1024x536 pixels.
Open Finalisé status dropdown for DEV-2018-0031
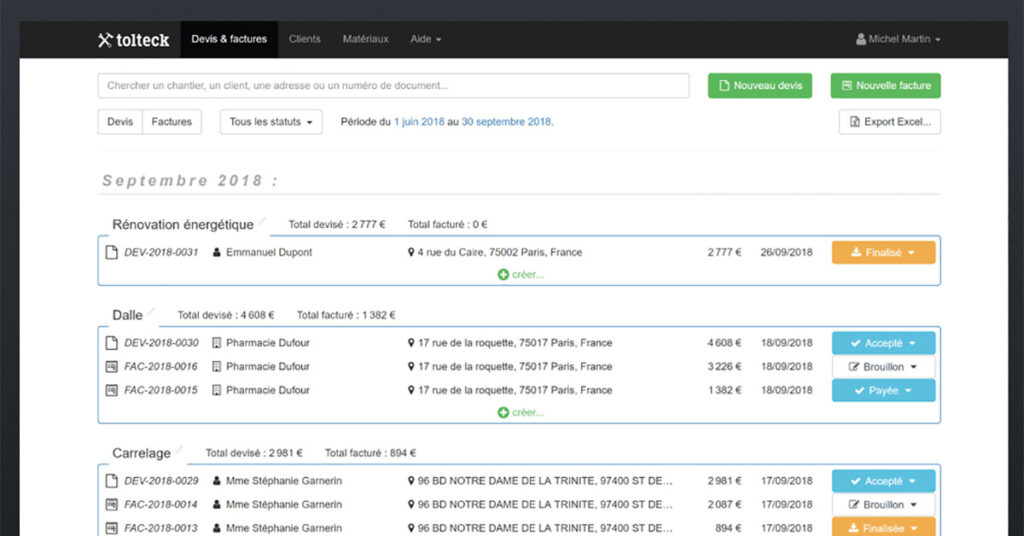click(x=883, y=253)
